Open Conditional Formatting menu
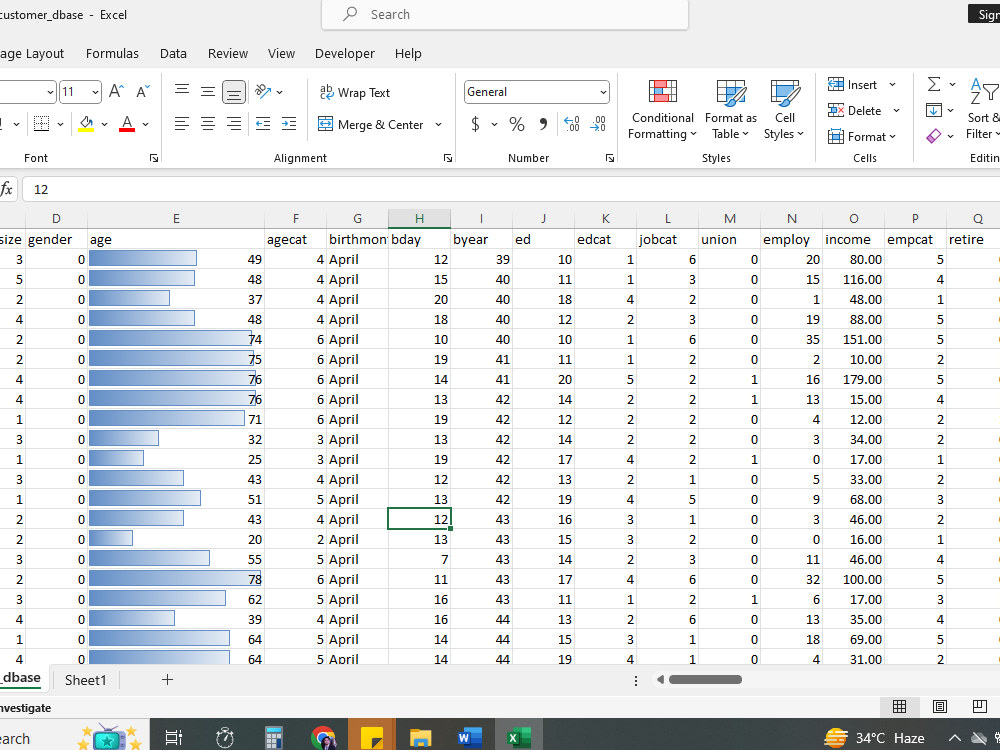1000x750 pixels. tap(663, 108)
